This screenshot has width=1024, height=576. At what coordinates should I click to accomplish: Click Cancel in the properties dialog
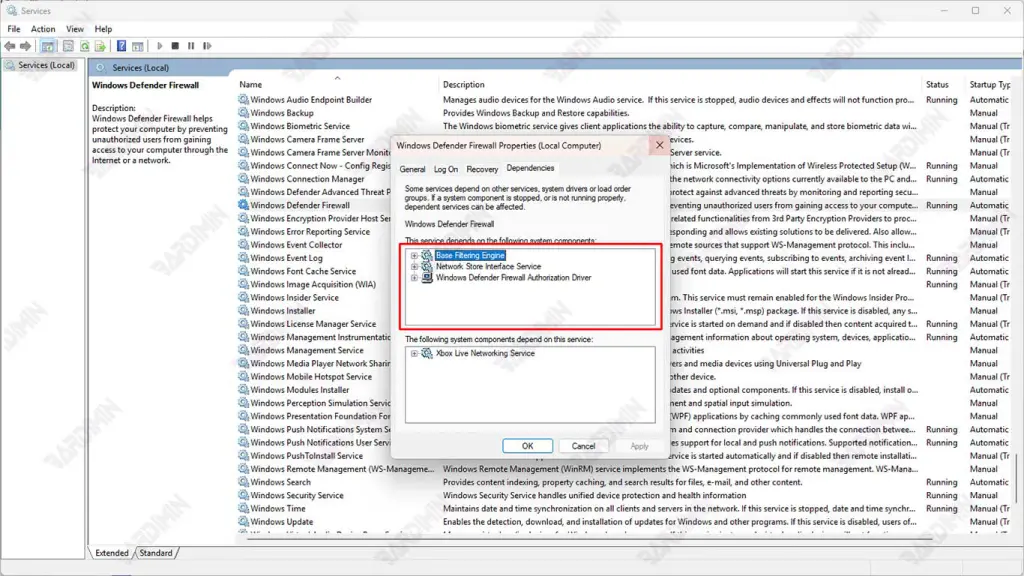coord(583,446)
